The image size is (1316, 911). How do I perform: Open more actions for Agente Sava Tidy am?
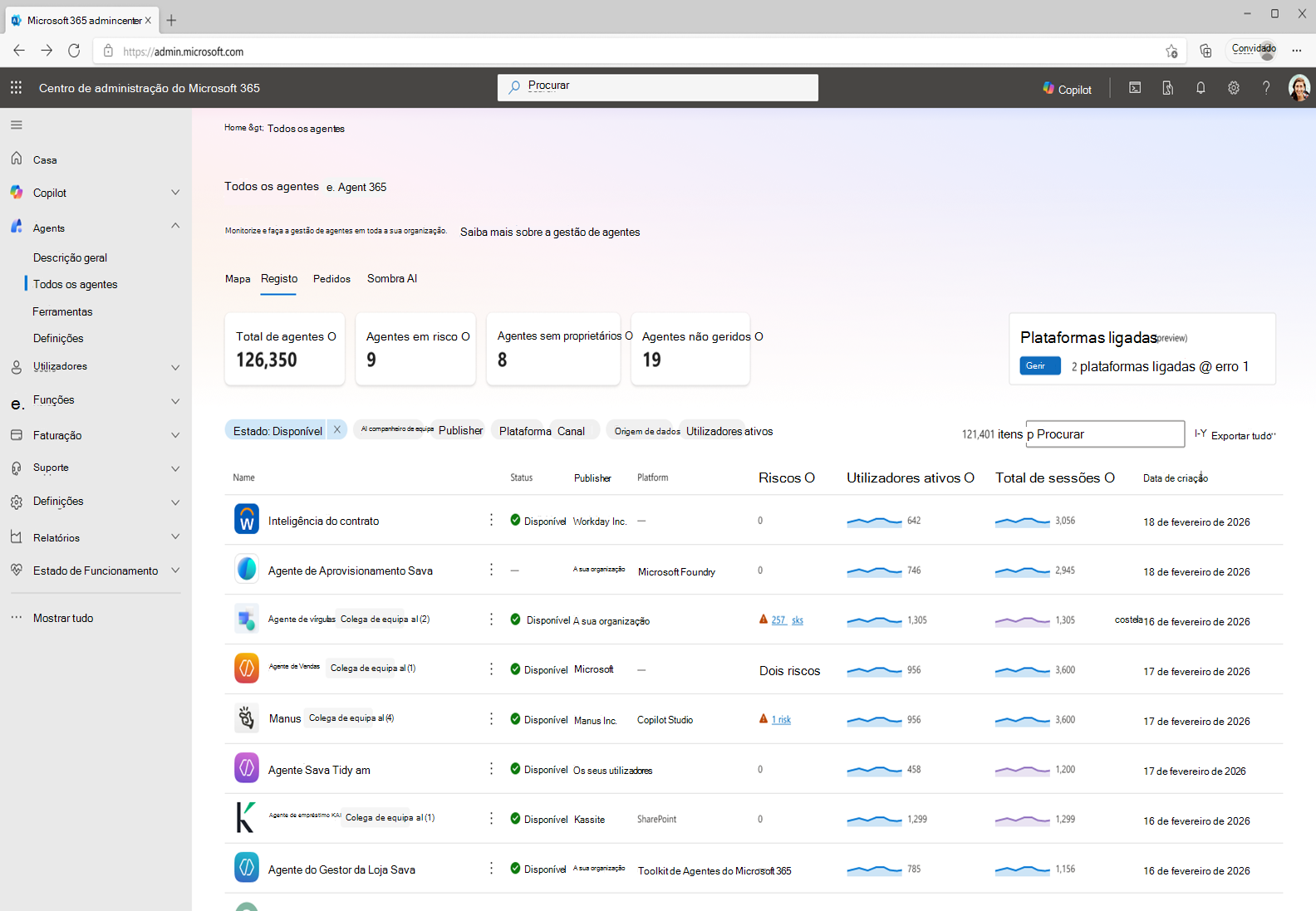(491, 769)
